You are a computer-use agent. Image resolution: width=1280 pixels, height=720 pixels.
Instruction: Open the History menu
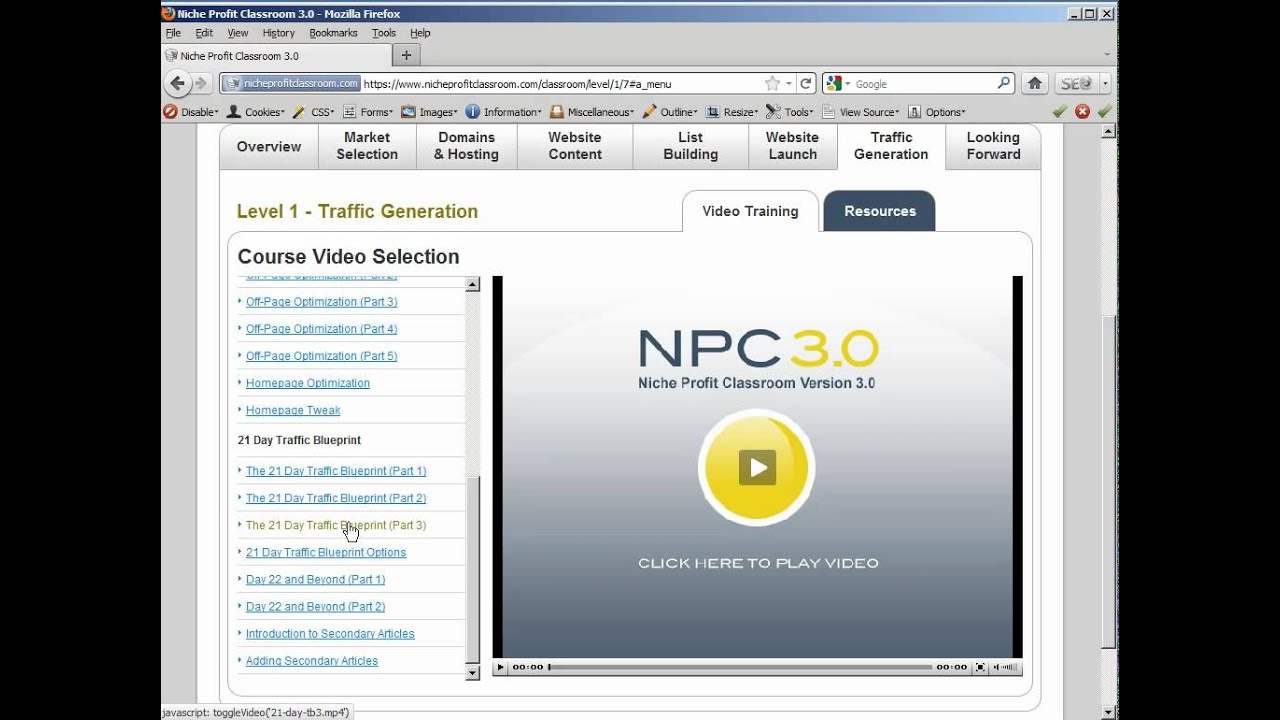click(x=278, y=33)
